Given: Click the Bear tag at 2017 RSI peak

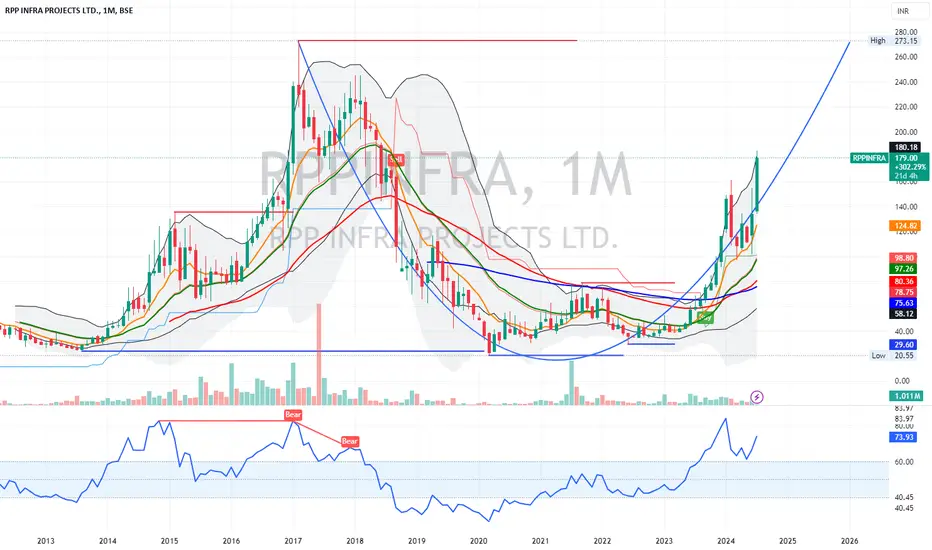Looking at the screenshot, I should click(x=293, y=414).
